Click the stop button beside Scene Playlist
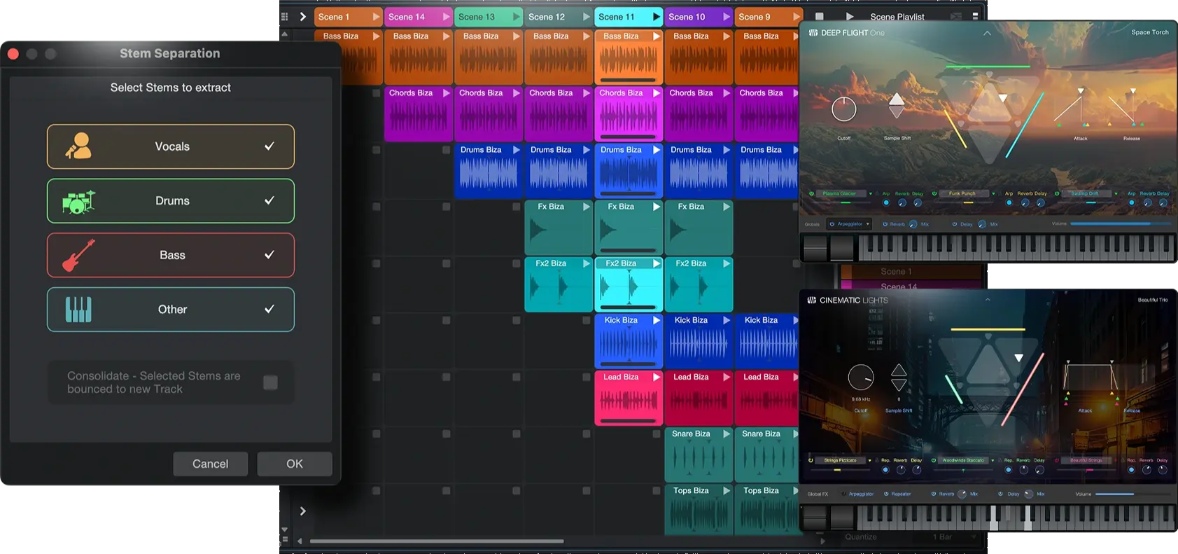This screenshot has width=1178, height=554. pos(819,17)
